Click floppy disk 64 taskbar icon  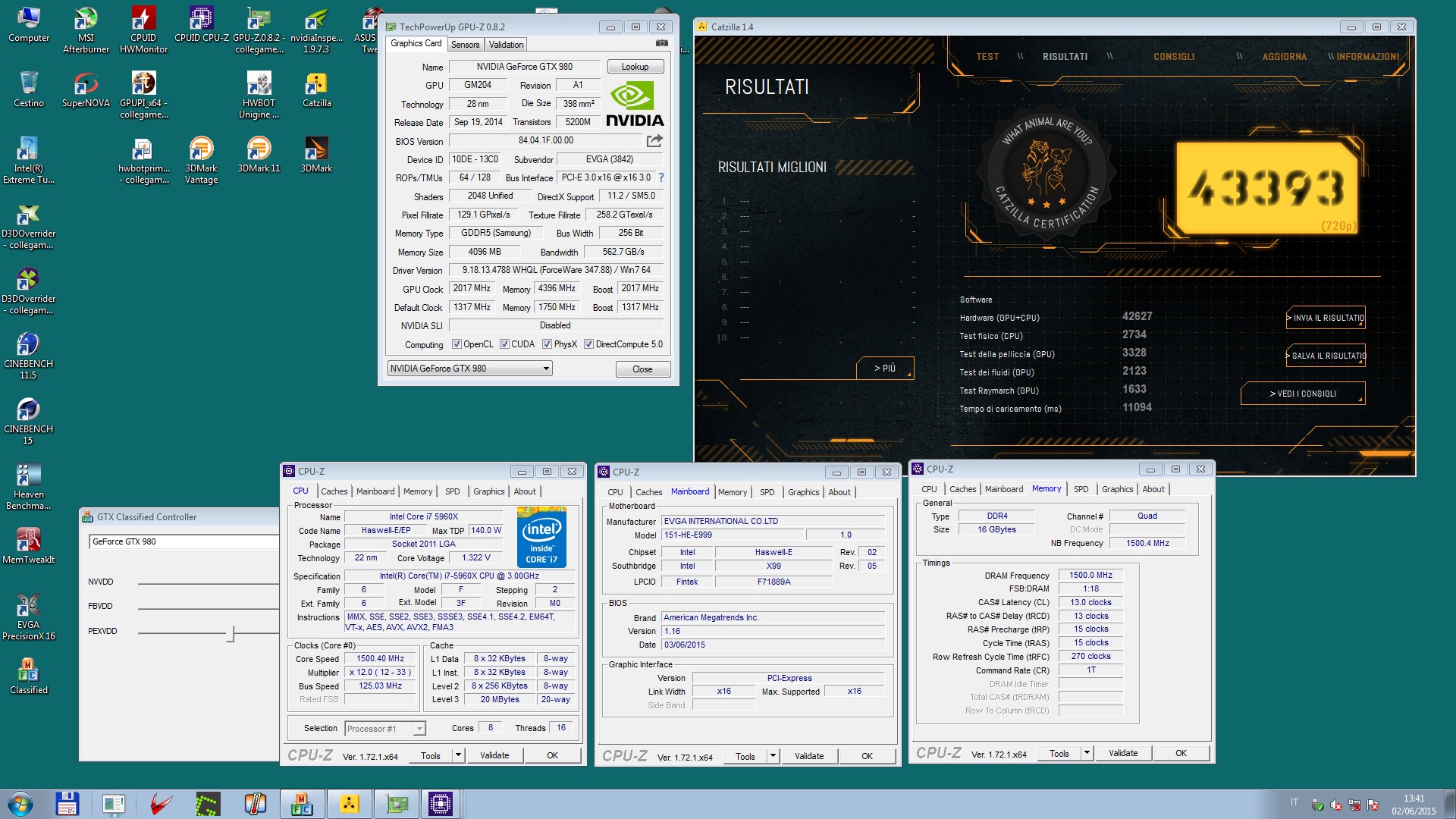(x=67, y=804)
